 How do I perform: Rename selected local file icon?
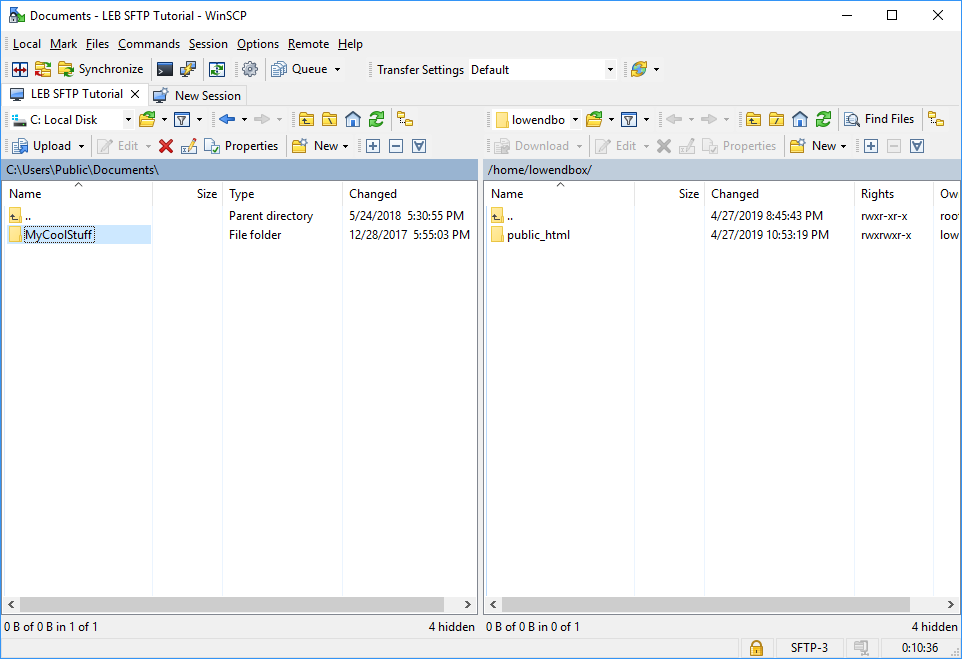(x=189, y=146)
